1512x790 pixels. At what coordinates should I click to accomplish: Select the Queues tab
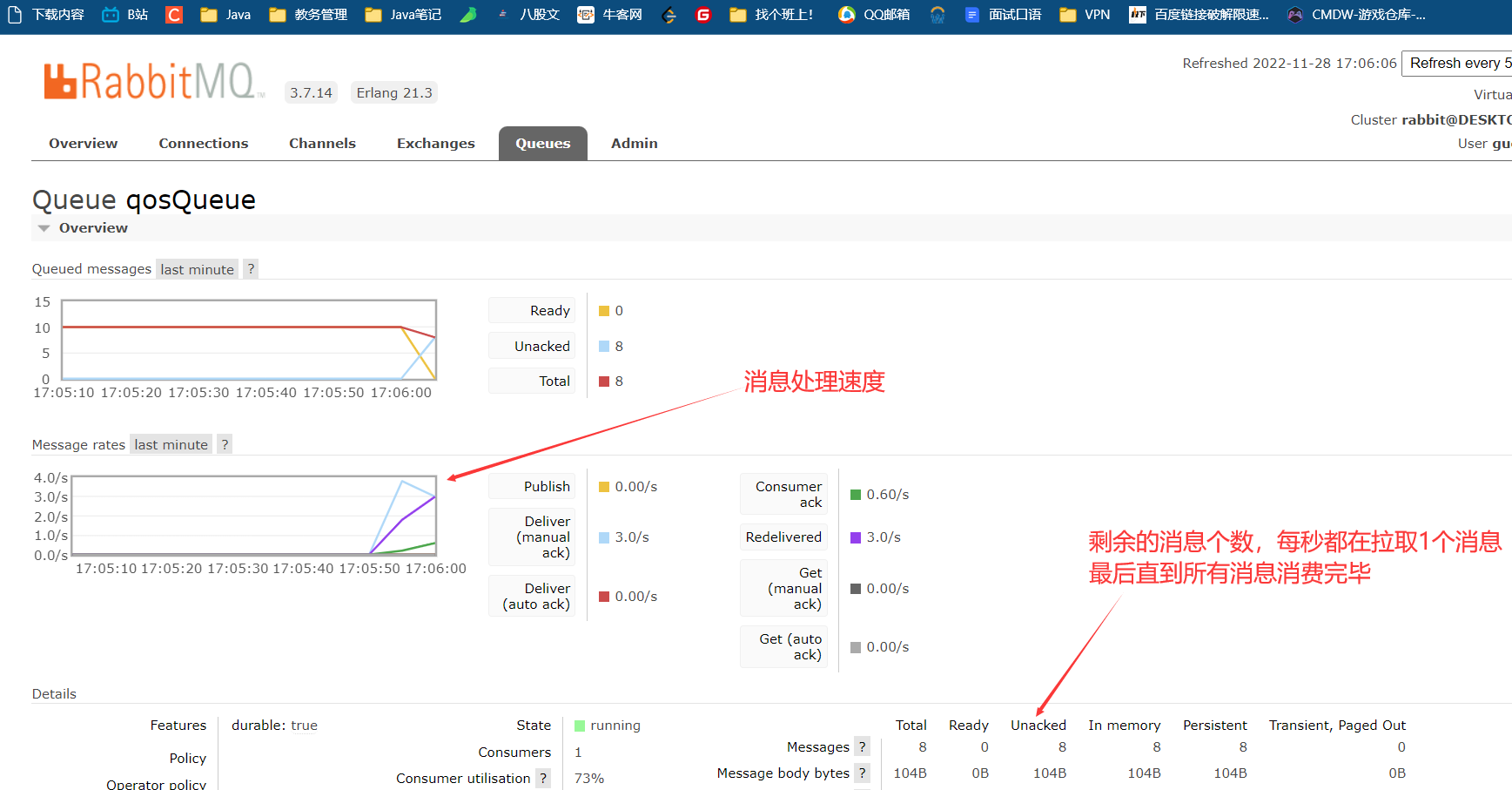click(x=543, y=144)
